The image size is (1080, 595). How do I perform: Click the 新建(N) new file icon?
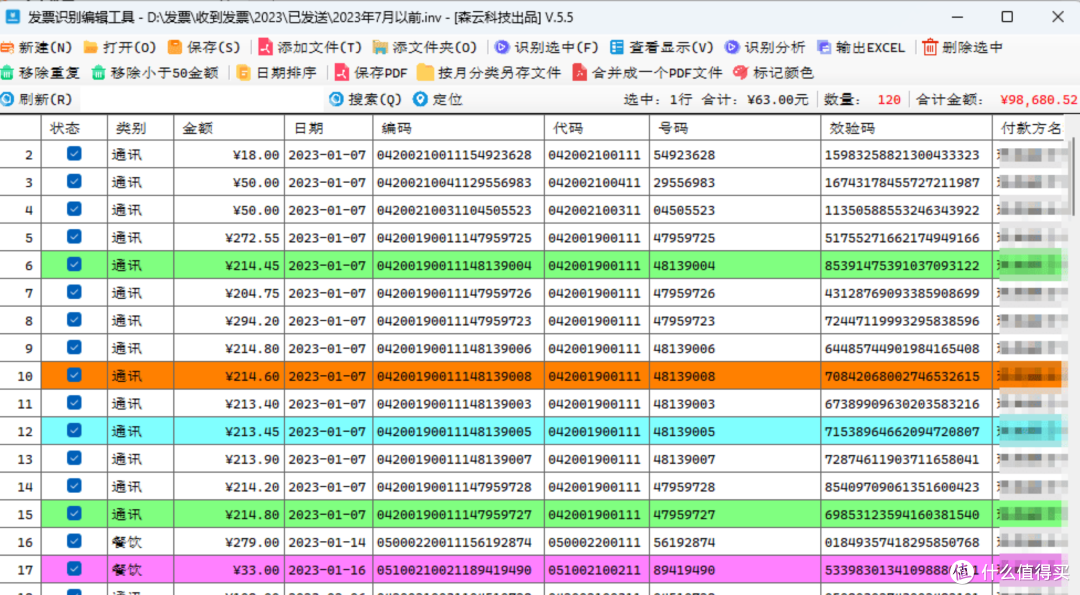[7, 48]
